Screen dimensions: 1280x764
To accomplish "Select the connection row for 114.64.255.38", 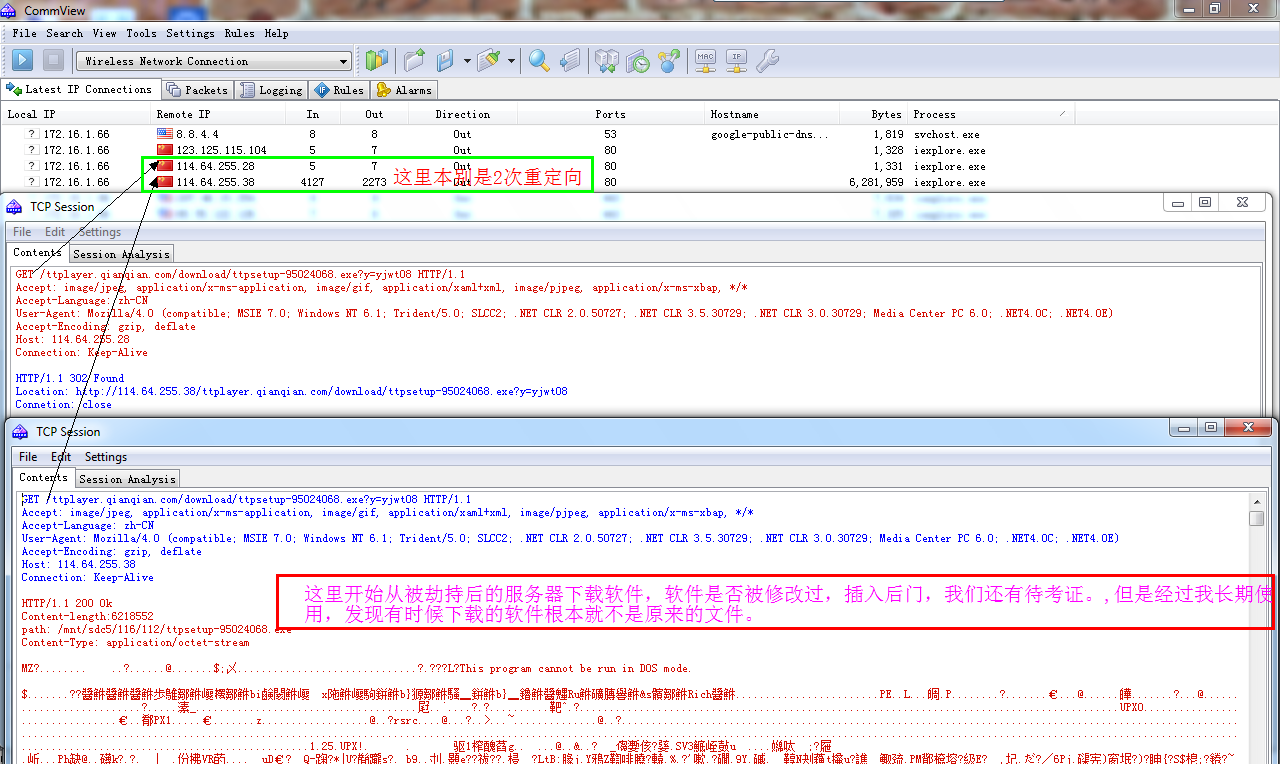I will [x=538, y=182].
